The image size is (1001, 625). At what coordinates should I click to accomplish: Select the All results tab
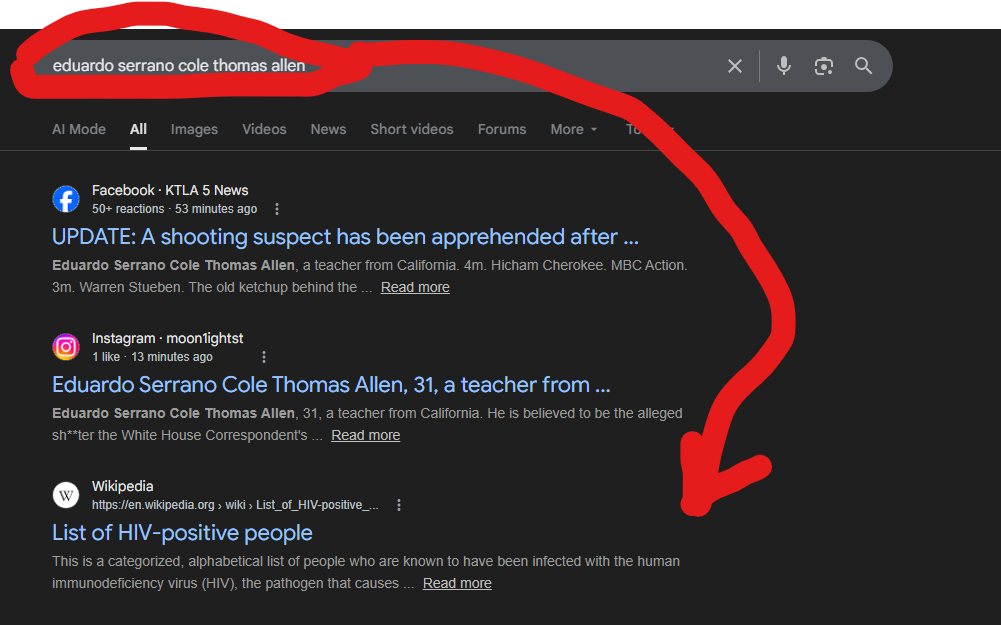click(x=139, y=129)
